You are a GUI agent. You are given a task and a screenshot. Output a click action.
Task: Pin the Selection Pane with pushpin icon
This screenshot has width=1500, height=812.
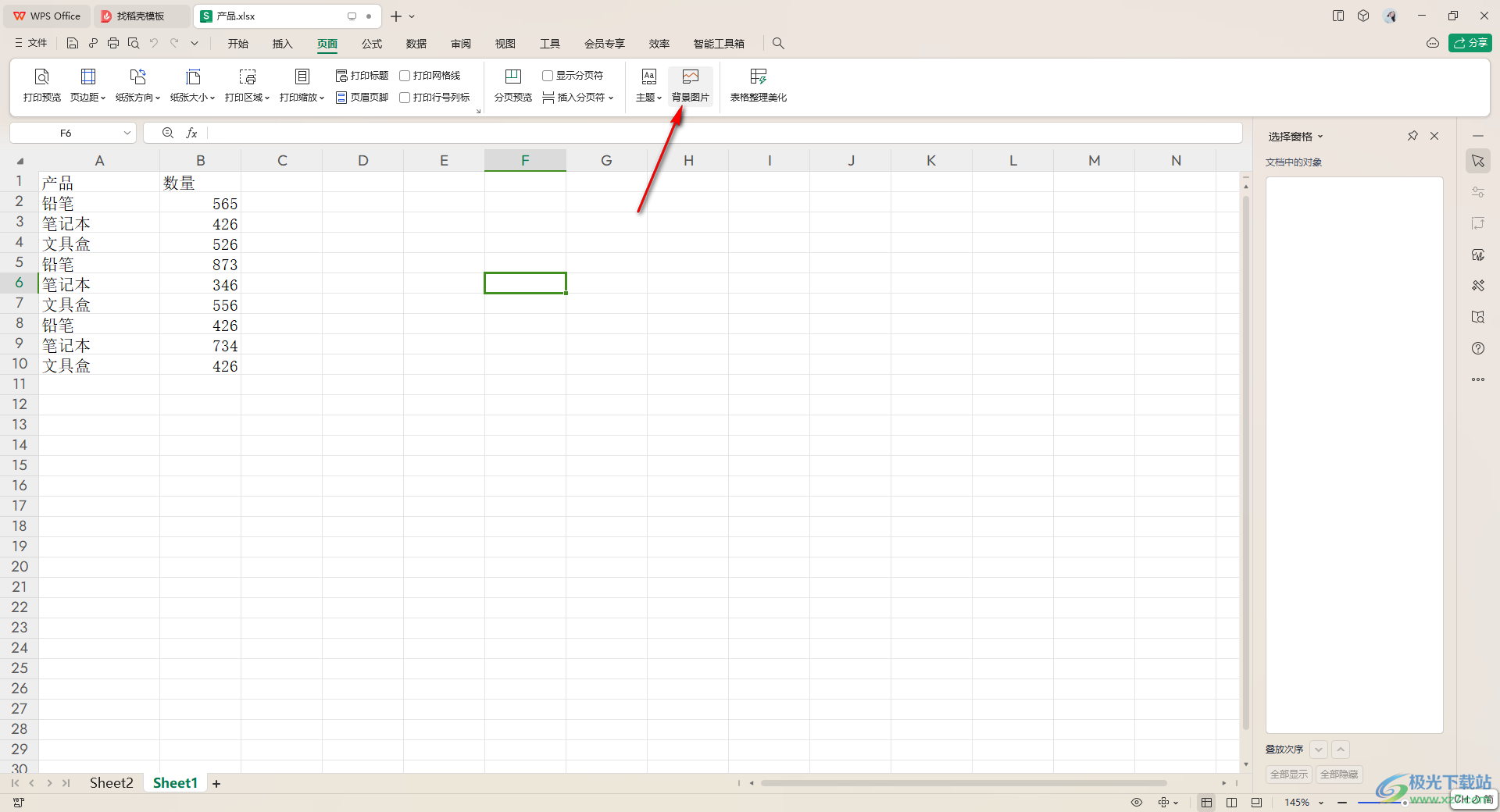point(1412,136)
